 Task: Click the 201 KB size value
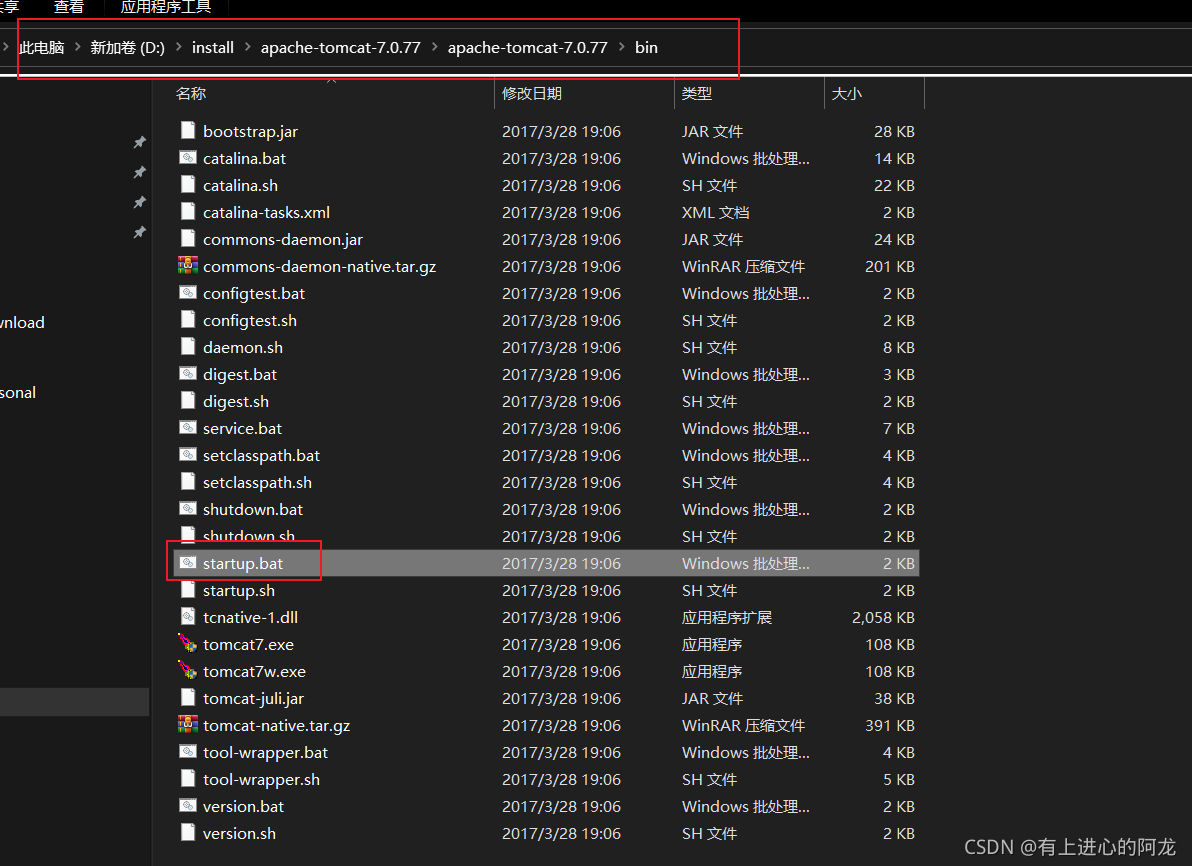click(890, 266)
